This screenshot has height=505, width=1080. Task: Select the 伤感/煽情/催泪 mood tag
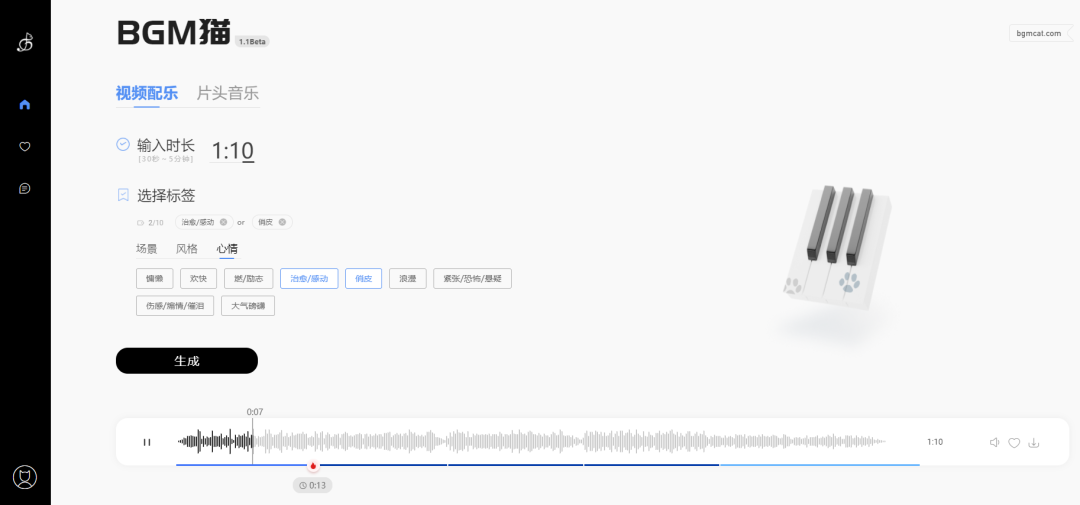[175, 306]
